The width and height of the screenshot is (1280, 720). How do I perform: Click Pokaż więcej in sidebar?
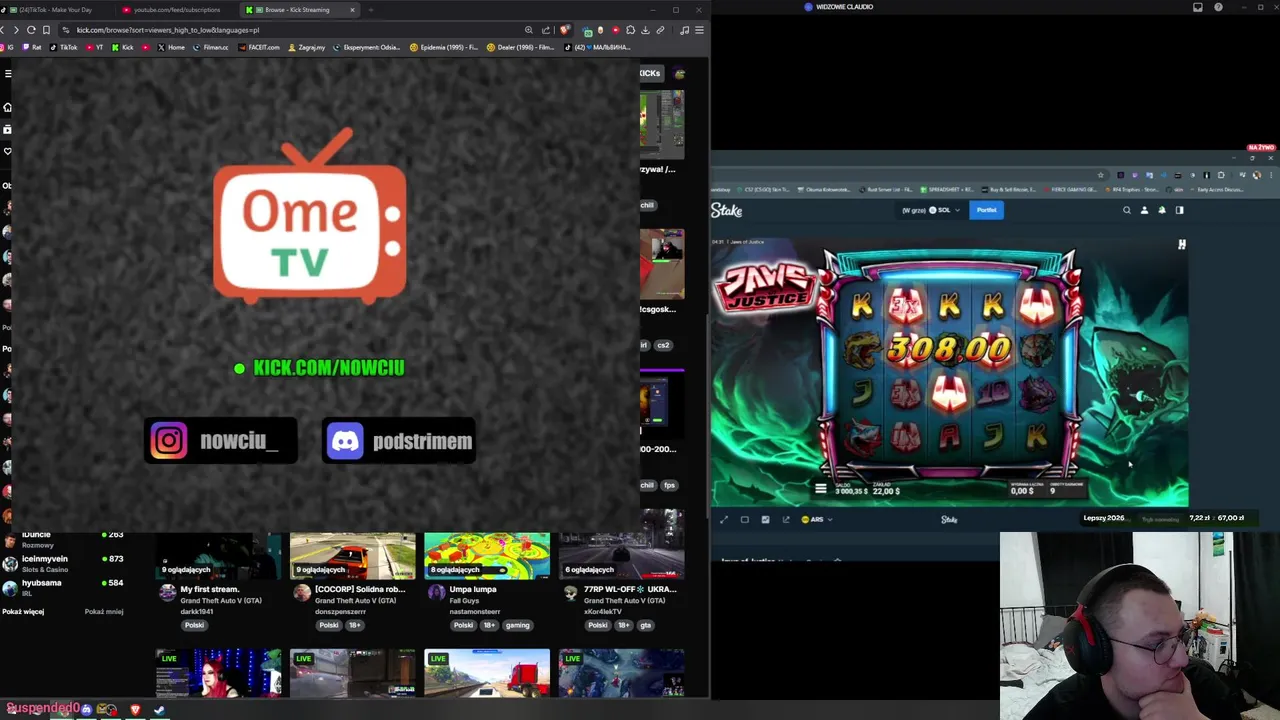pos(23,611)
